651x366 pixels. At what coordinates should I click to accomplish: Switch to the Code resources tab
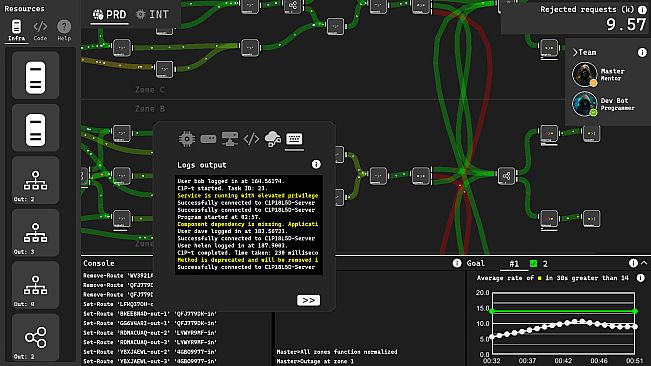click(x=40, y=30)
